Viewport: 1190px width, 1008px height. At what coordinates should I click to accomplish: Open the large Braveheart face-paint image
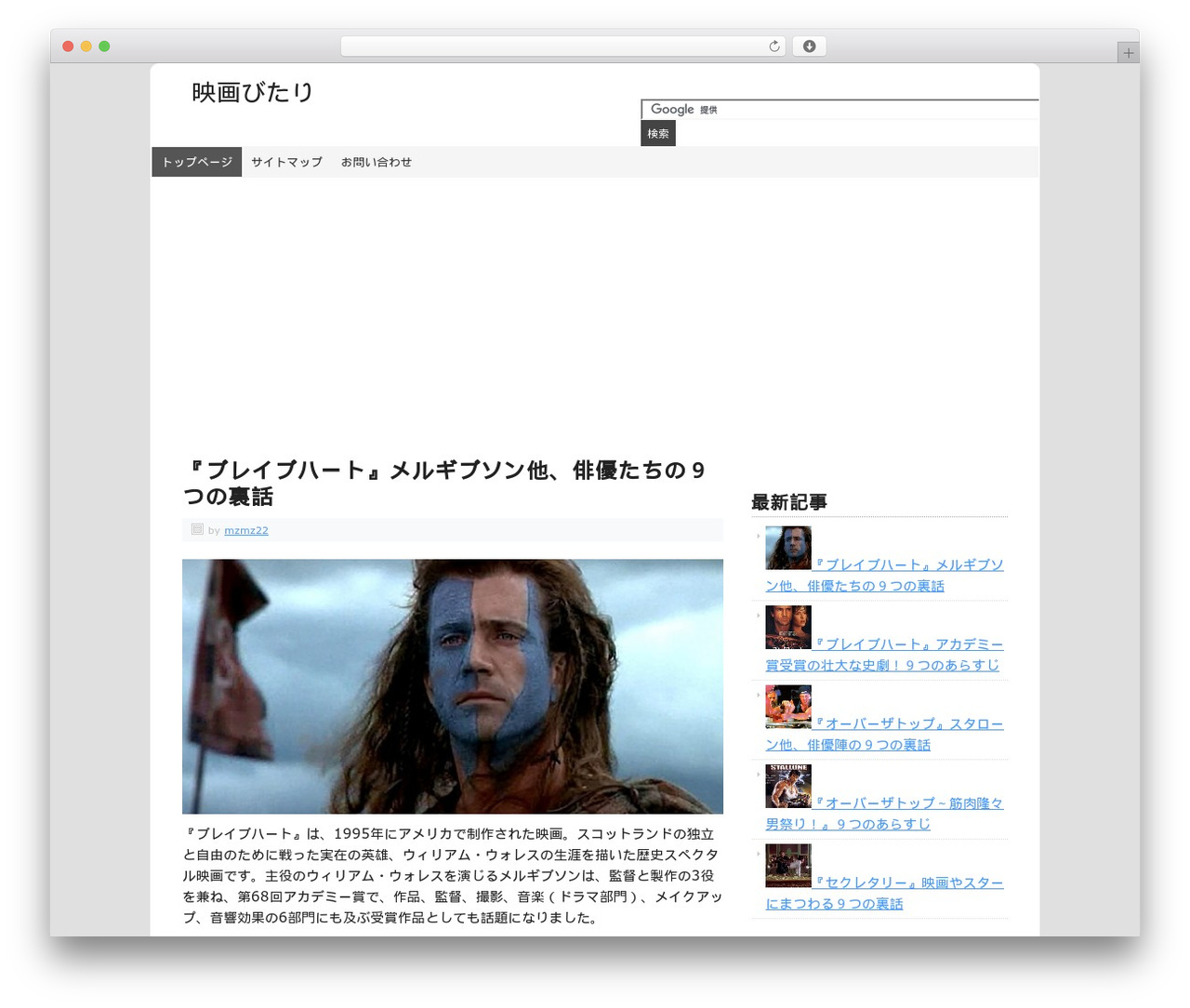pos(453,686)
